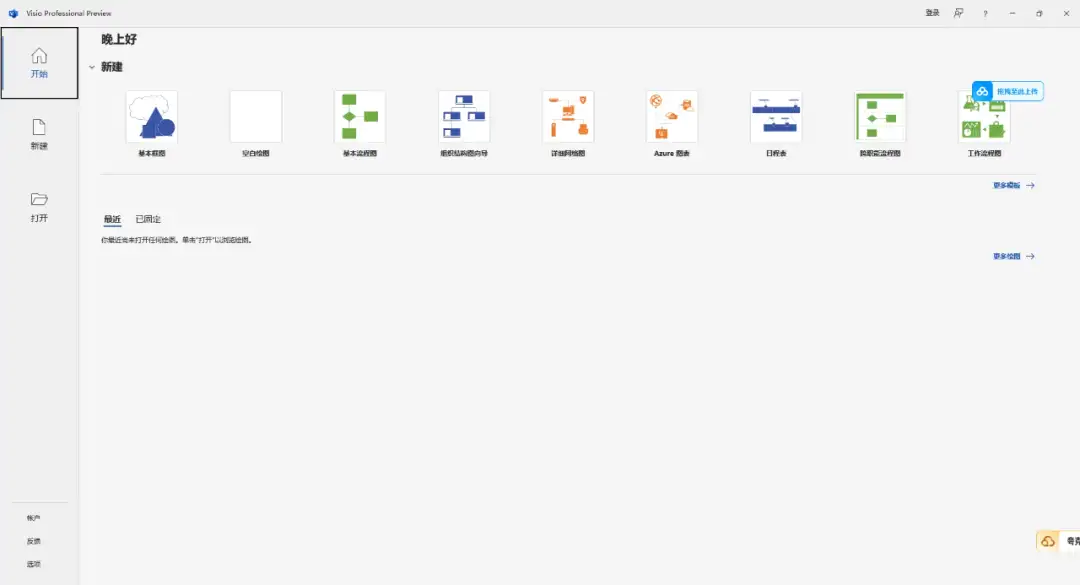Select the 基本流程图 template icon
This screenshot has width=1080, height=585.
coord(360,117)
